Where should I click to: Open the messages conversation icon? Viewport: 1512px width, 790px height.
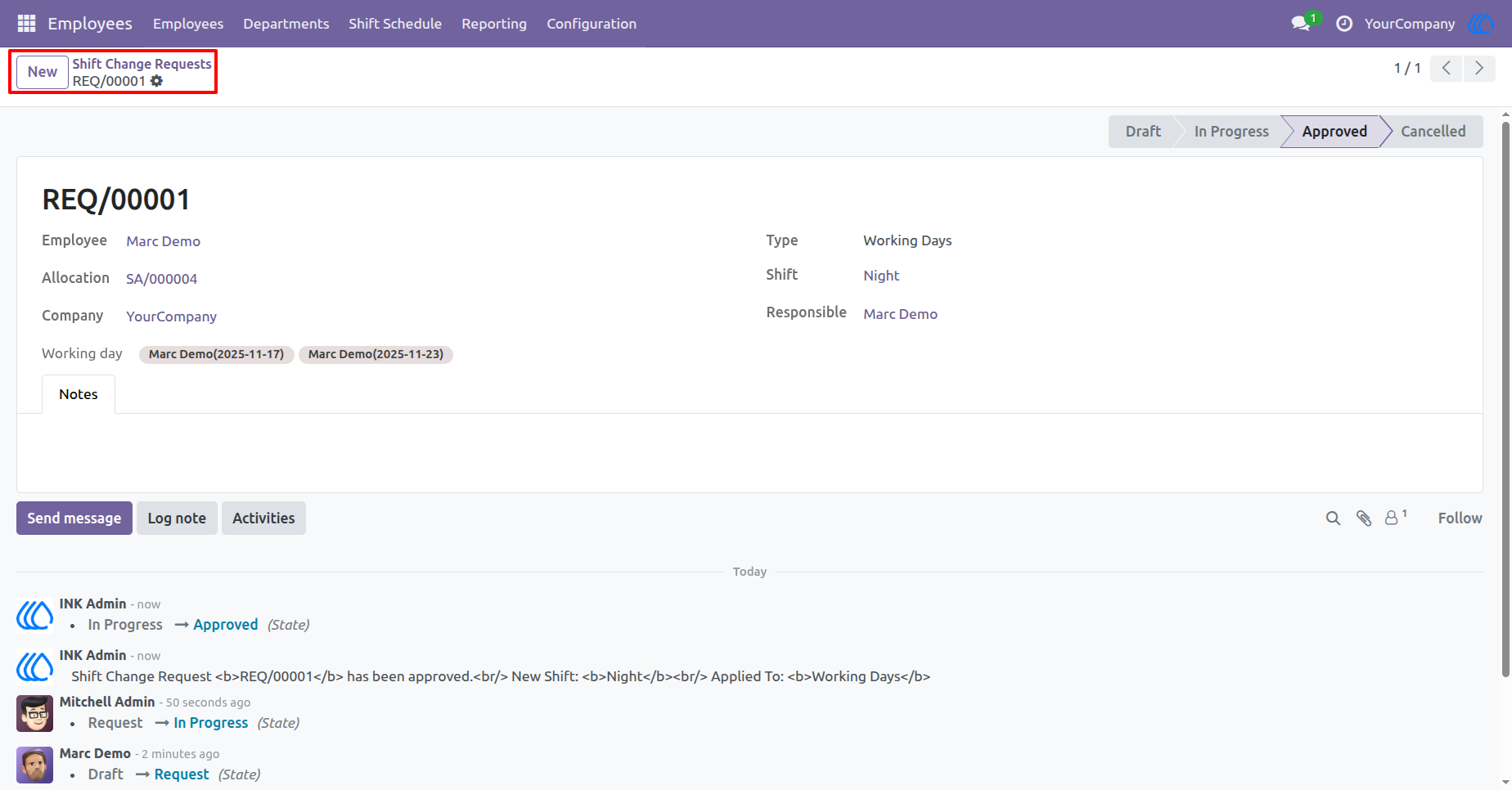pos(1301,24)
